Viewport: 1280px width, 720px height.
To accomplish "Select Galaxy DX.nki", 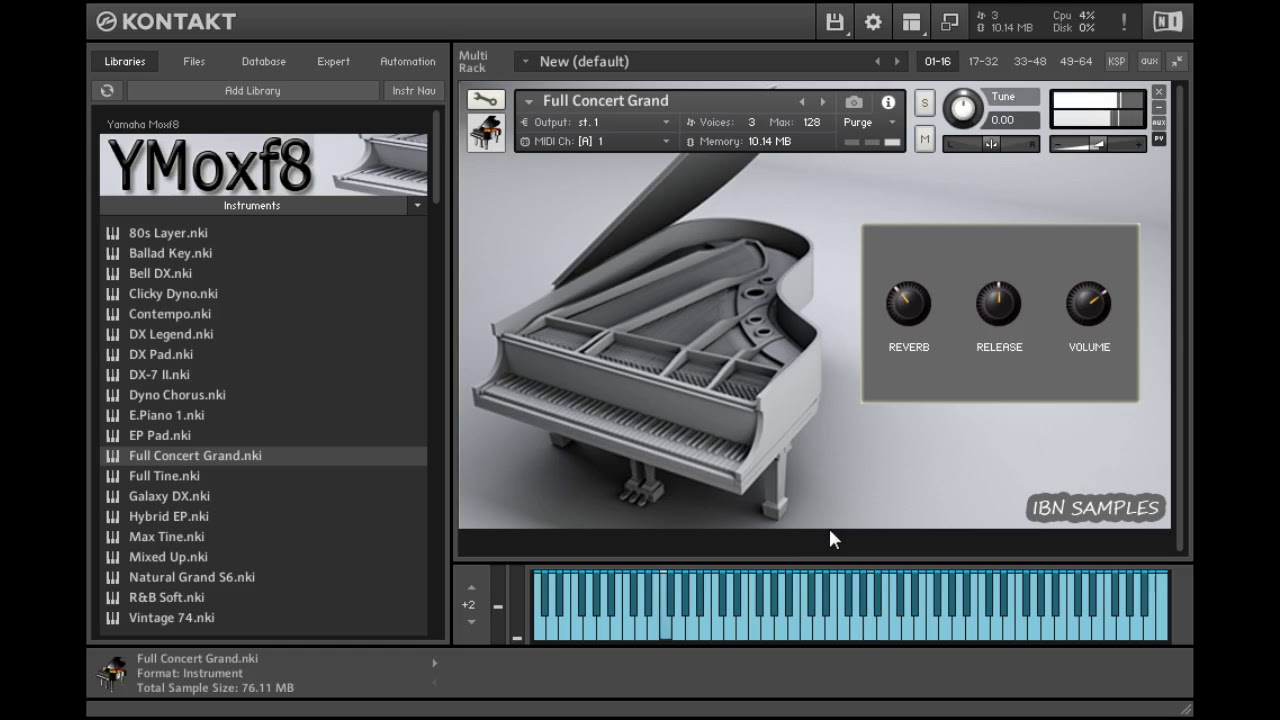I will [169, 496].
